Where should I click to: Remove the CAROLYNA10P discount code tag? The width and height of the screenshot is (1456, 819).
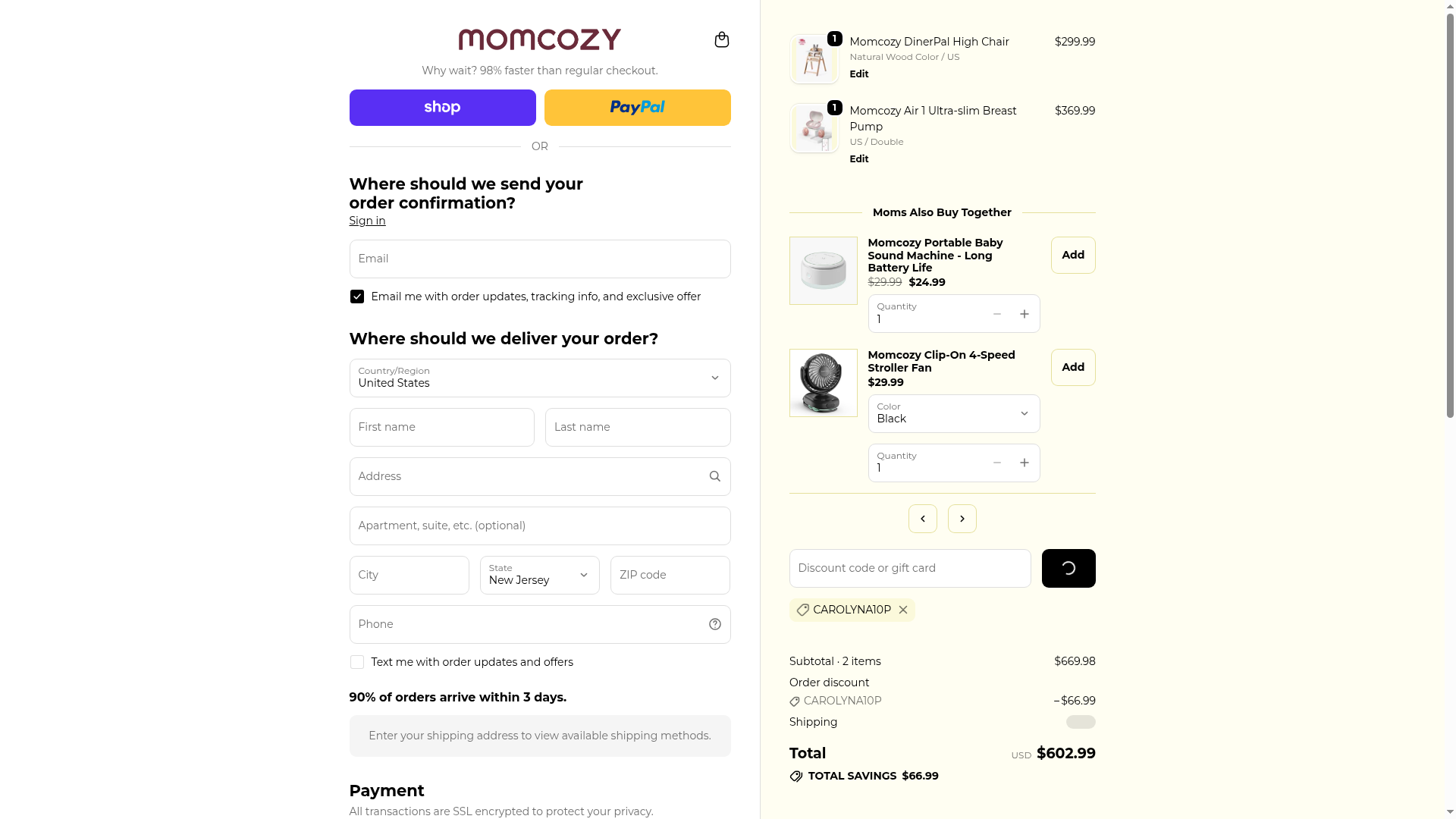tap(903, 610)
